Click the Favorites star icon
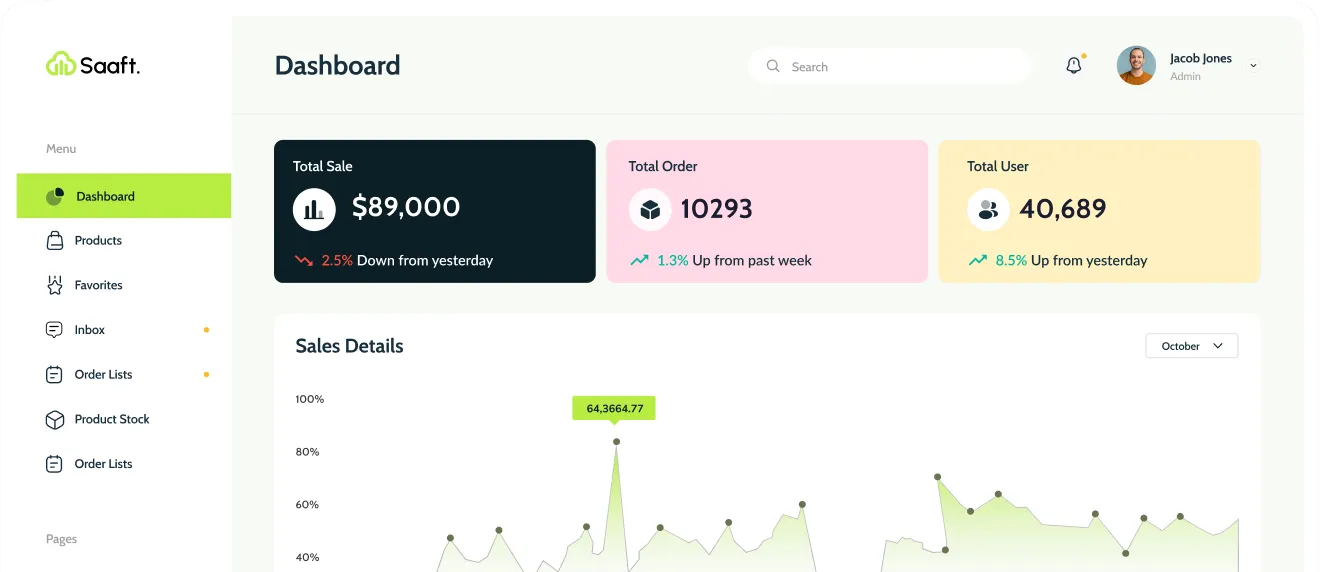Screen dimensions: 1320x572 point(55,285)
